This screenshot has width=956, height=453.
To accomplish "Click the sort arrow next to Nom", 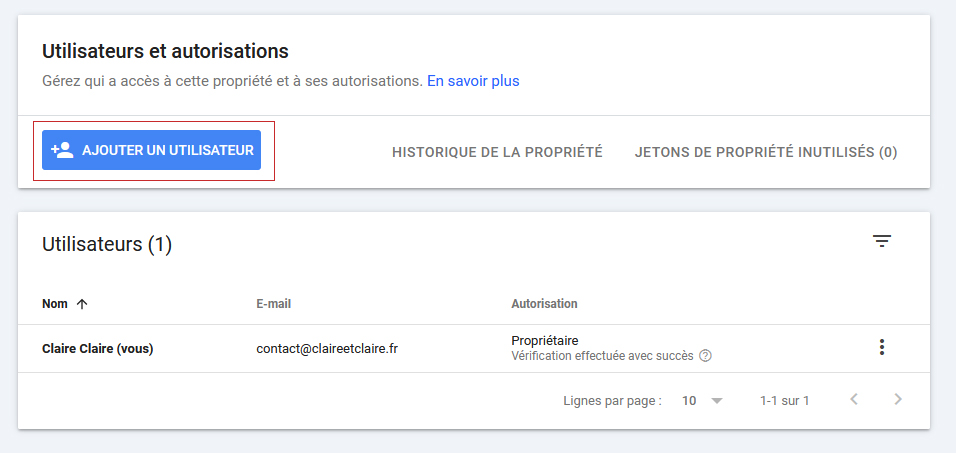I will tap(82, 304).
